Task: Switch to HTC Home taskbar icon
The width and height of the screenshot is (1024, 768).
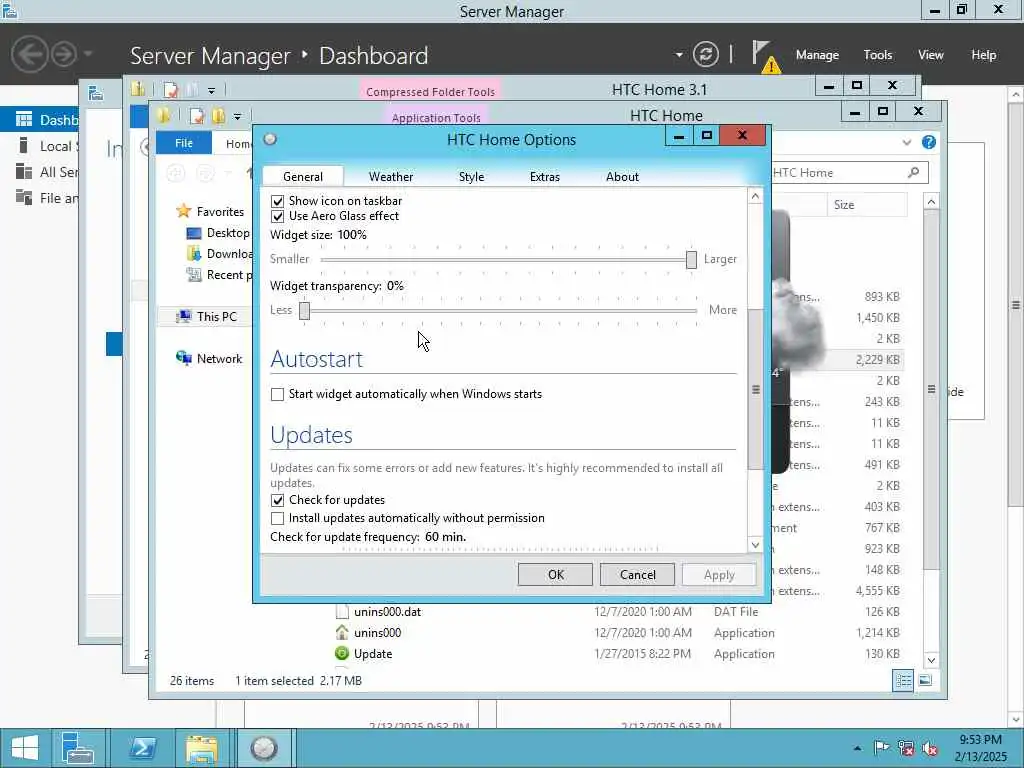Action: tap(264, 748)
